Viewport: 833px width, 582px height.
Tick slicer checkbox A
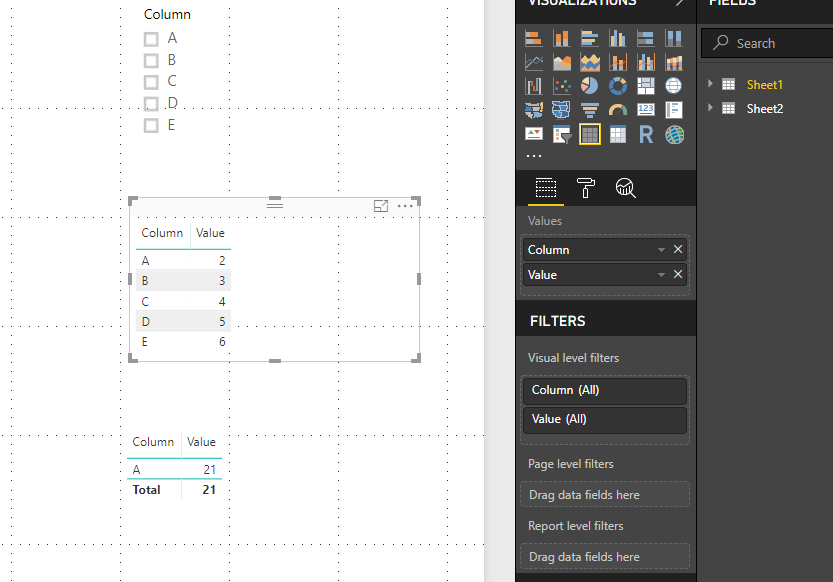(x=151, y=39)
